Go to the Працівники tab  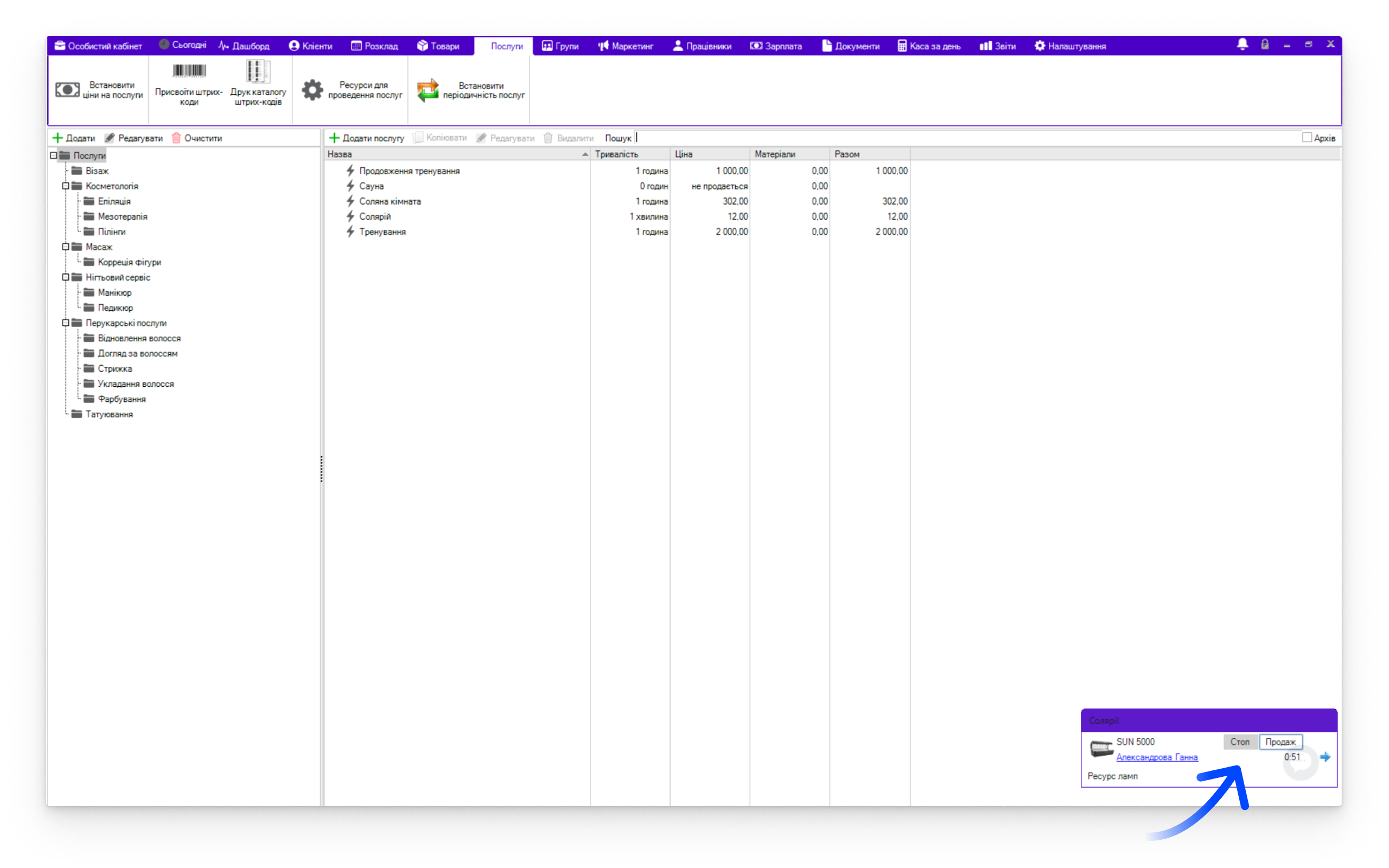(x=702, y=46)
